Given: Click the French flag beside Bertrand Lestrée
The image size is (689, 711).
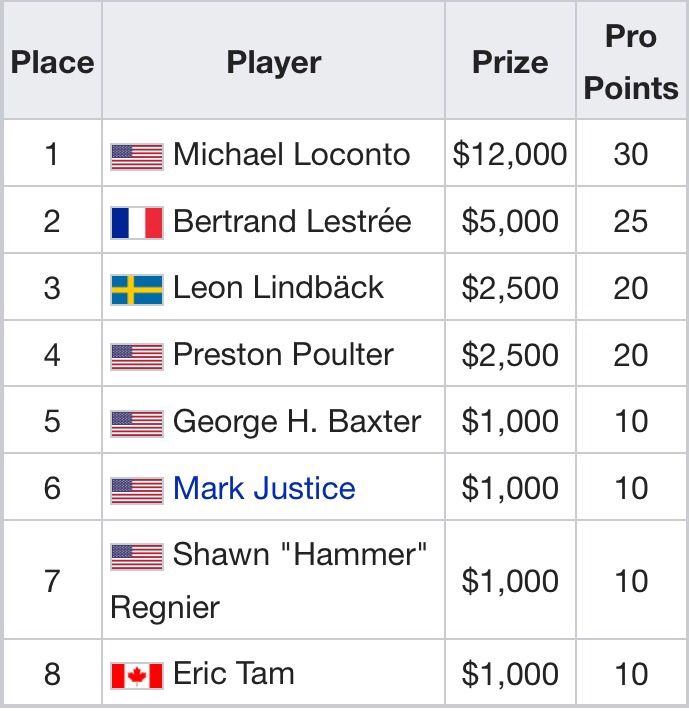Looking at the screenshot, I should 137,223.
